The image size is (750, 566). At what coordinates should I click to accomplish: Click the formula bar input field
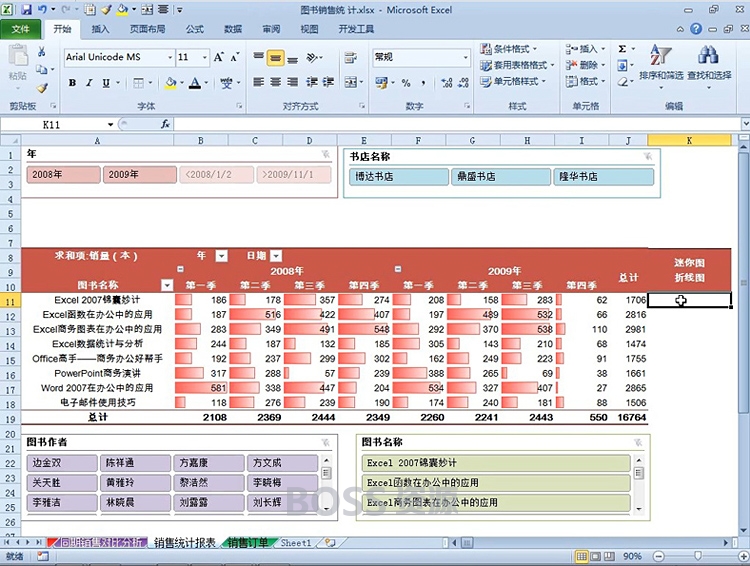pos(457,124)
